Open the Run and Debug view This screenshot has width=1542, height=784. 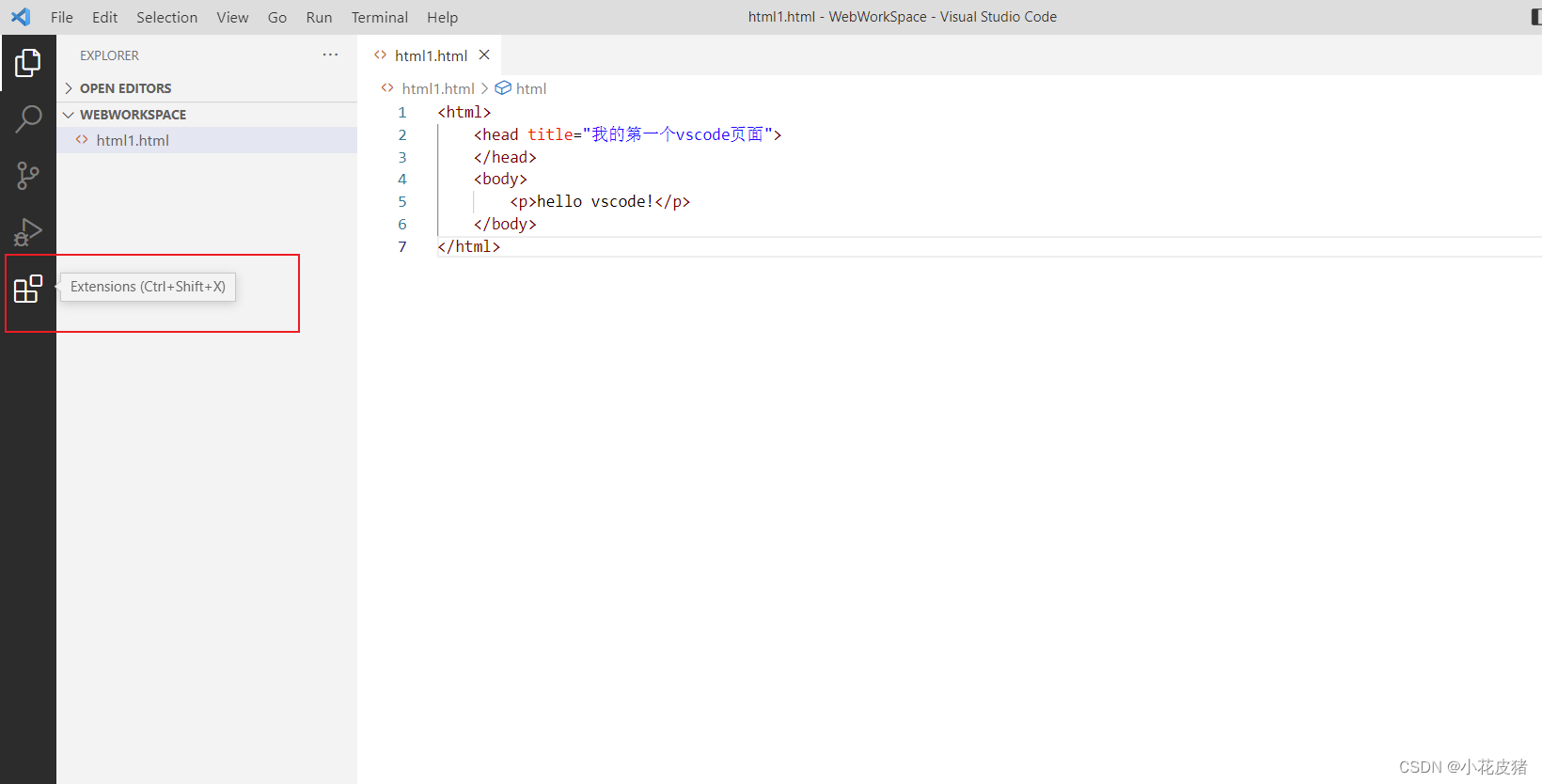click(28, 232)
